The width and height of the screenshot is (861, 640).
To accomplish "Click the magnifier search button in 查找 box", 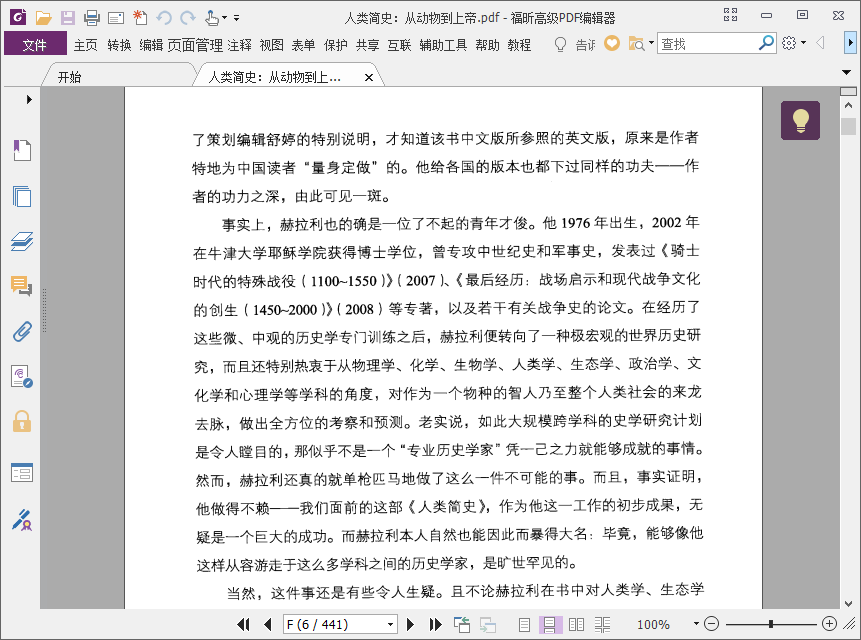I will click(x=766, y=43).
